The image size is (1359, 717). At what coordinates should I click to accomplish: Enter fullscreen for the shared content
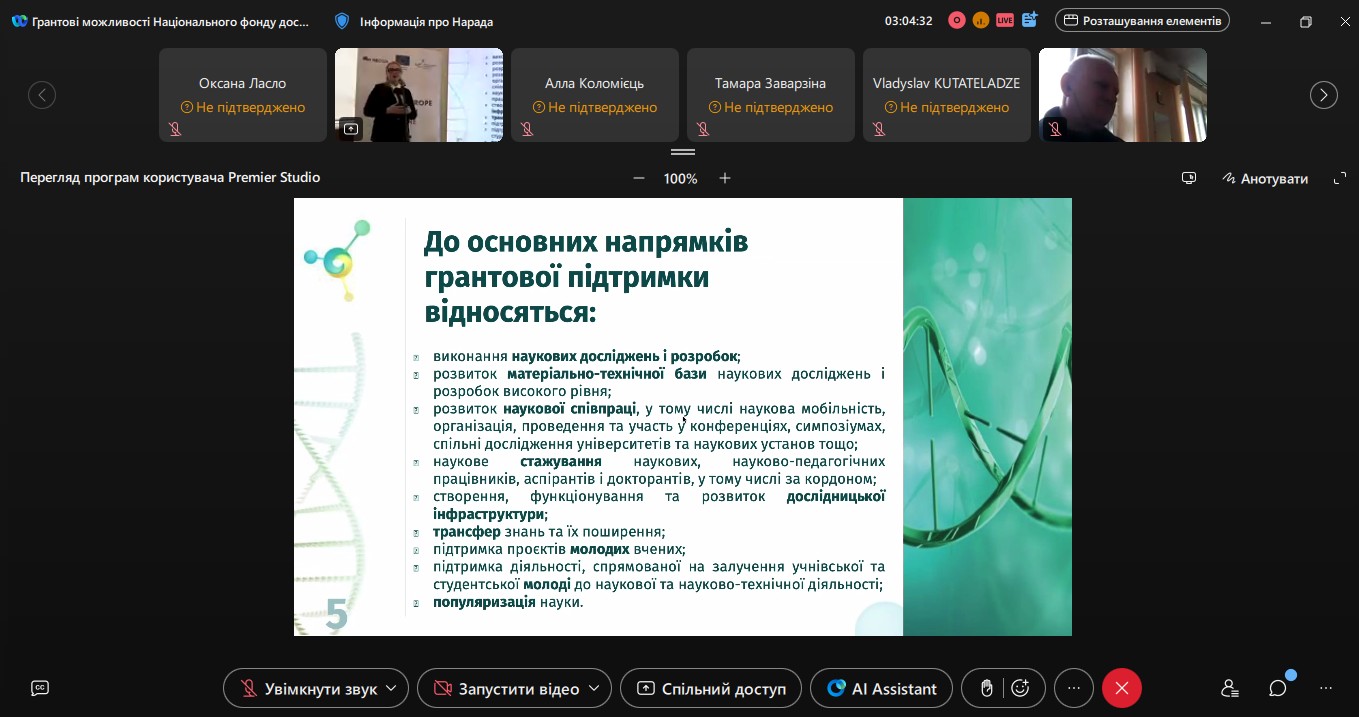tap(1340, 178)
